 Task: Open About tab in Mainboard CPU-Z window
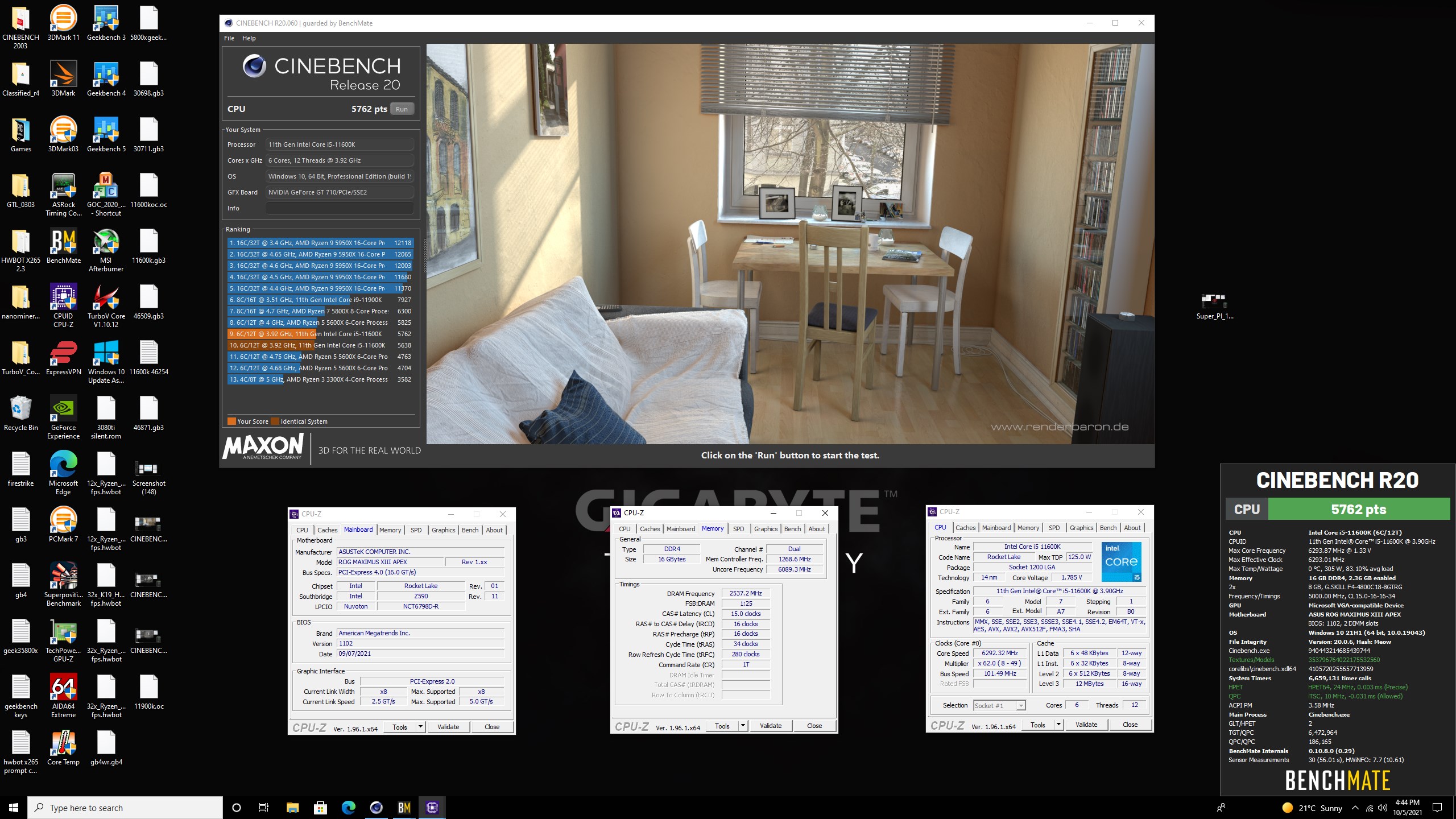[494, 530]
